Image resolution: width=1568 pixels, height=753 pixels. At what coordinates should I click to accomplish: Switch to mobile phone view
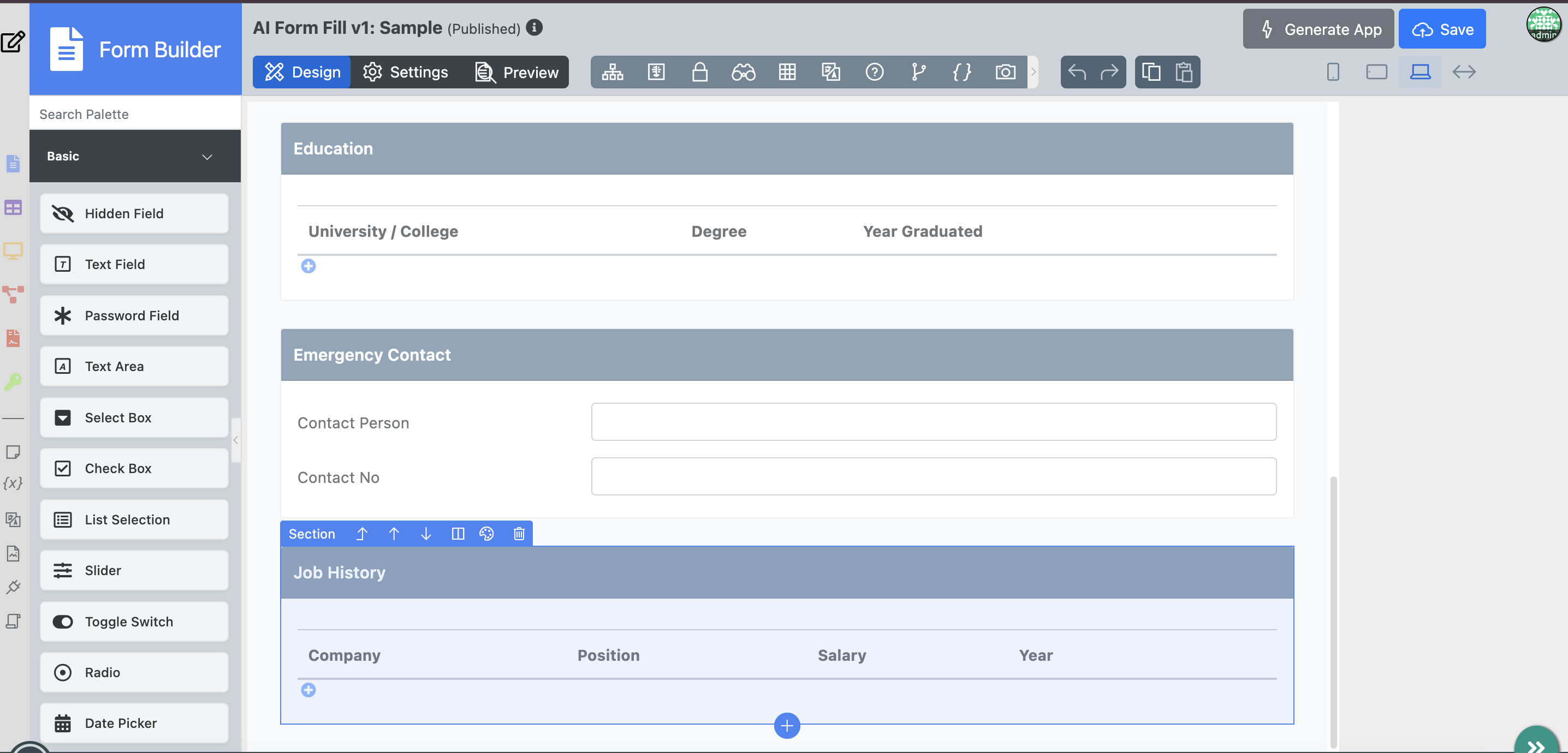tap(1333, 72)
